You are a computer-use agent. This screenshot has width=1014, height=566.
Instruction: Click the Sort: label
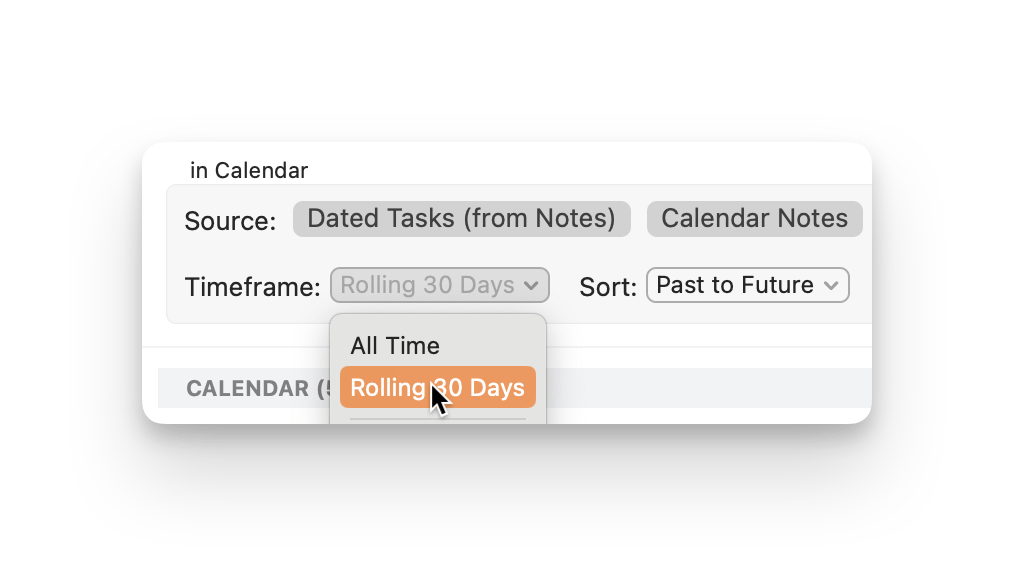tap(608, 287)
